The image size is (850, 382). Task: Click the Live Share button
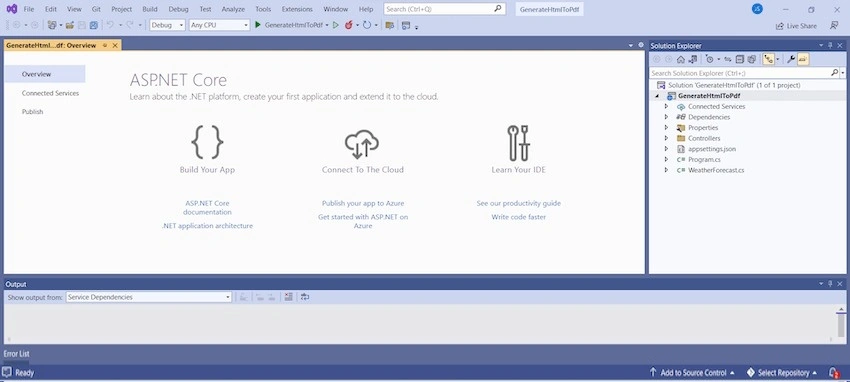[x=796, y=25]
